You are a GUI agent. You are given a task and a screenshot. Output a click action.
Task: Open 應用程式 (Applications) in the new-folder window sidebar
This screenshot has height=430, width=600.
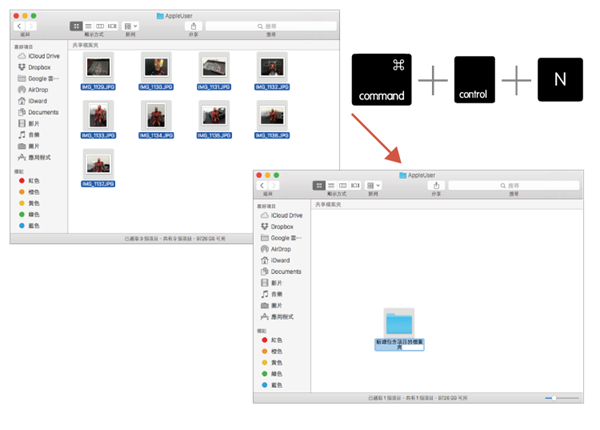277,317
